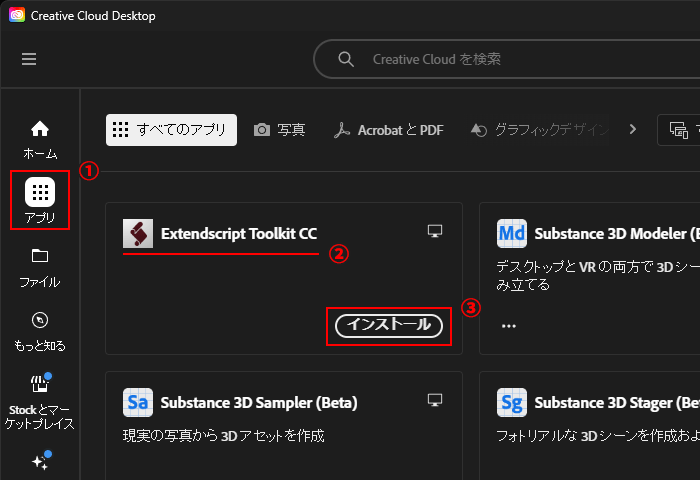Click the インストール button for Extendscript Toolkit
This screenshot has width=700, height=480.
pos(389,326)
